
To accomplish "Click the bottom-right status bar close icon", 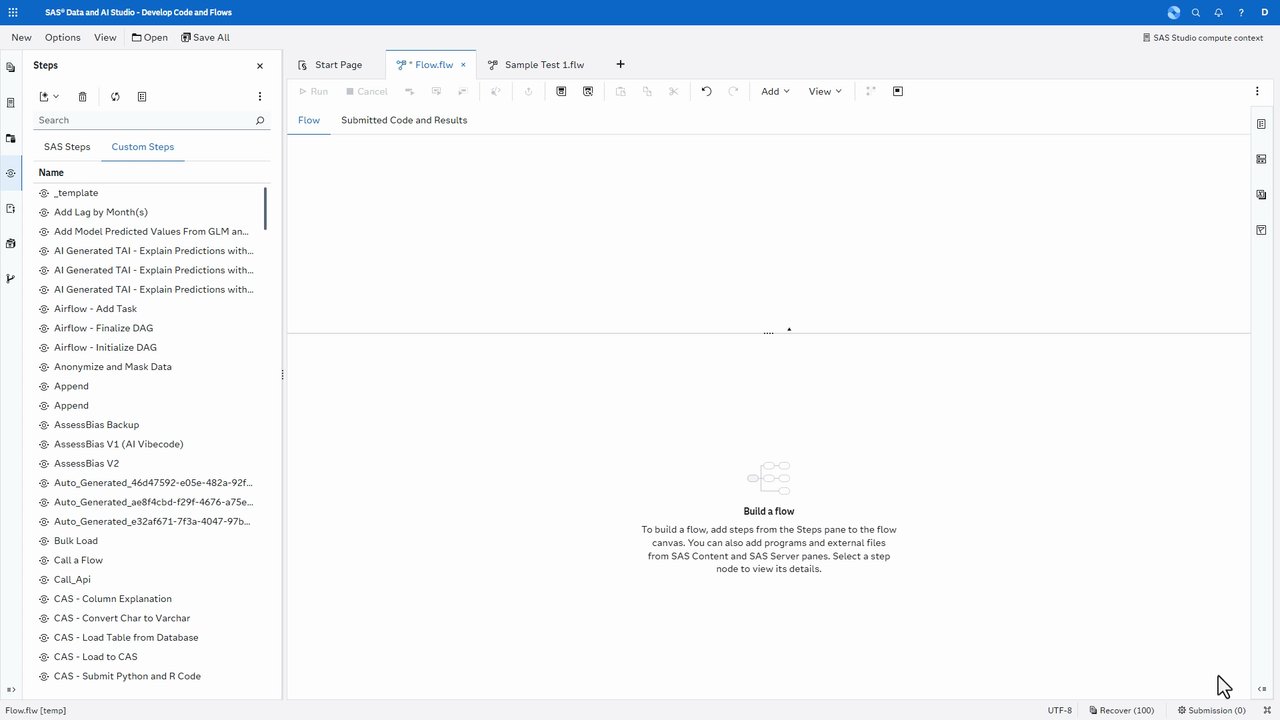I will (1267, 710).
